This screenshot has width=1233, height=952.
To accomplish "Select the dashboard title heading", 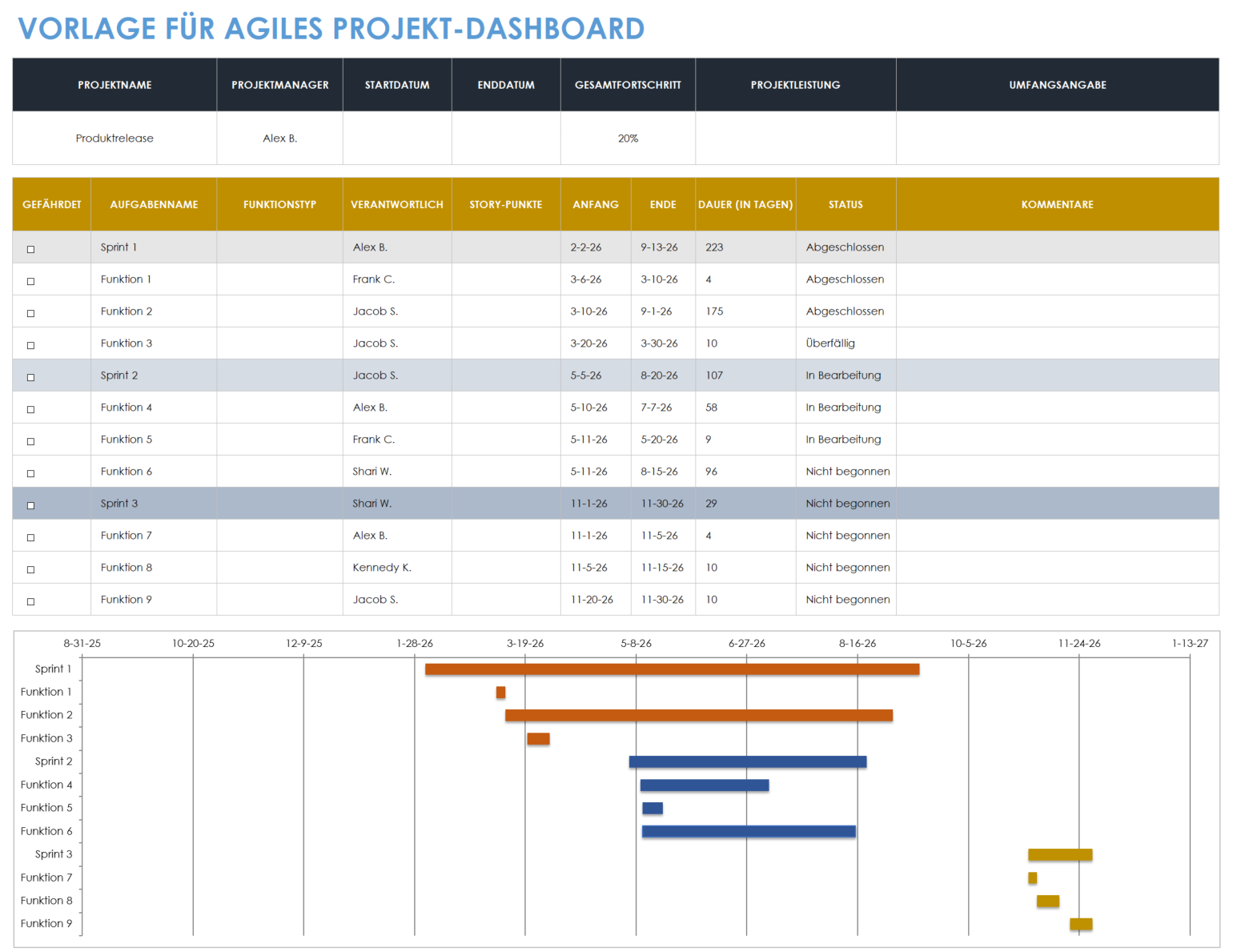I will [x=331, y=29].
